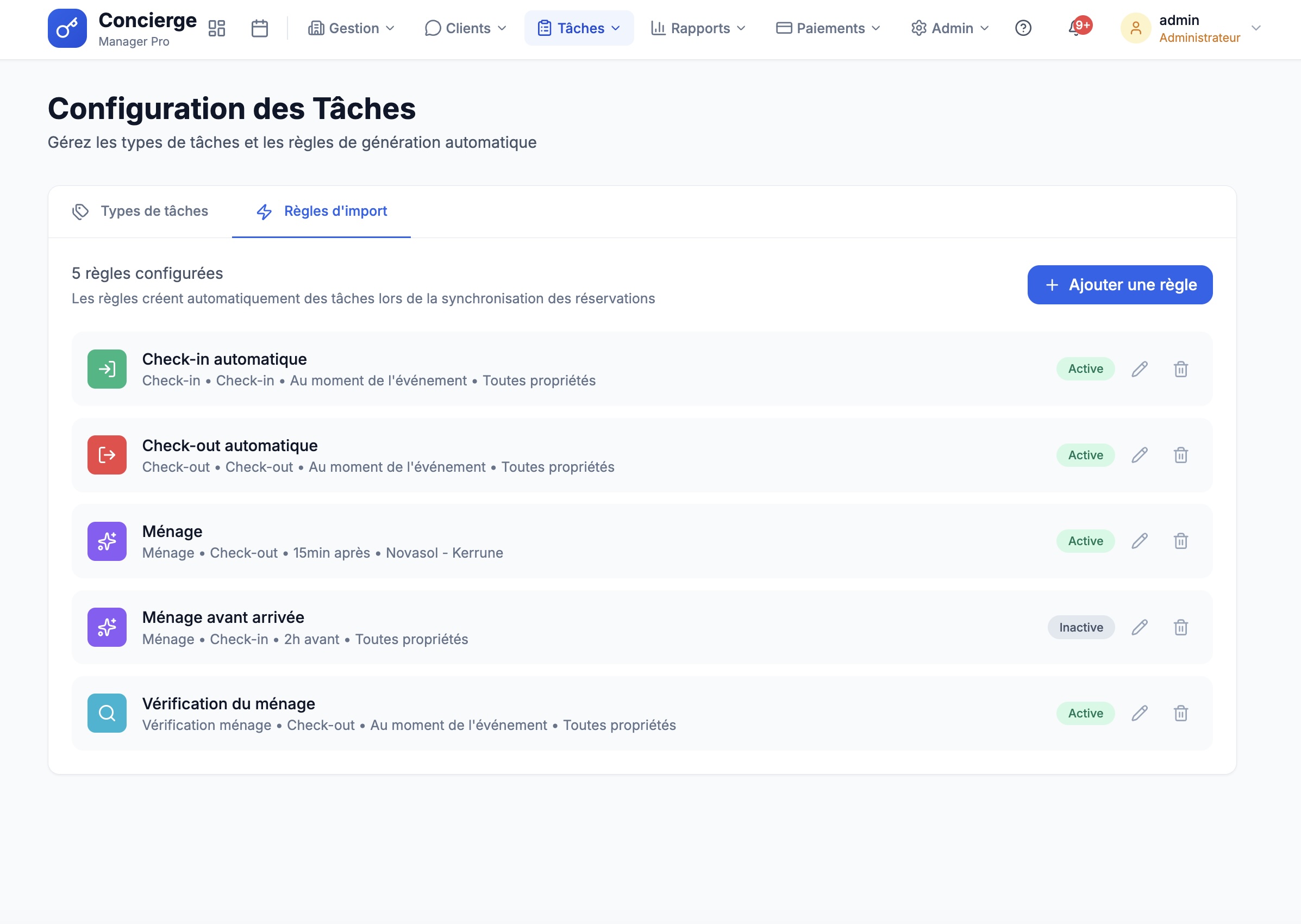Click the red check-out icon swatch
Screen dimensions: 1301x924
107,454
